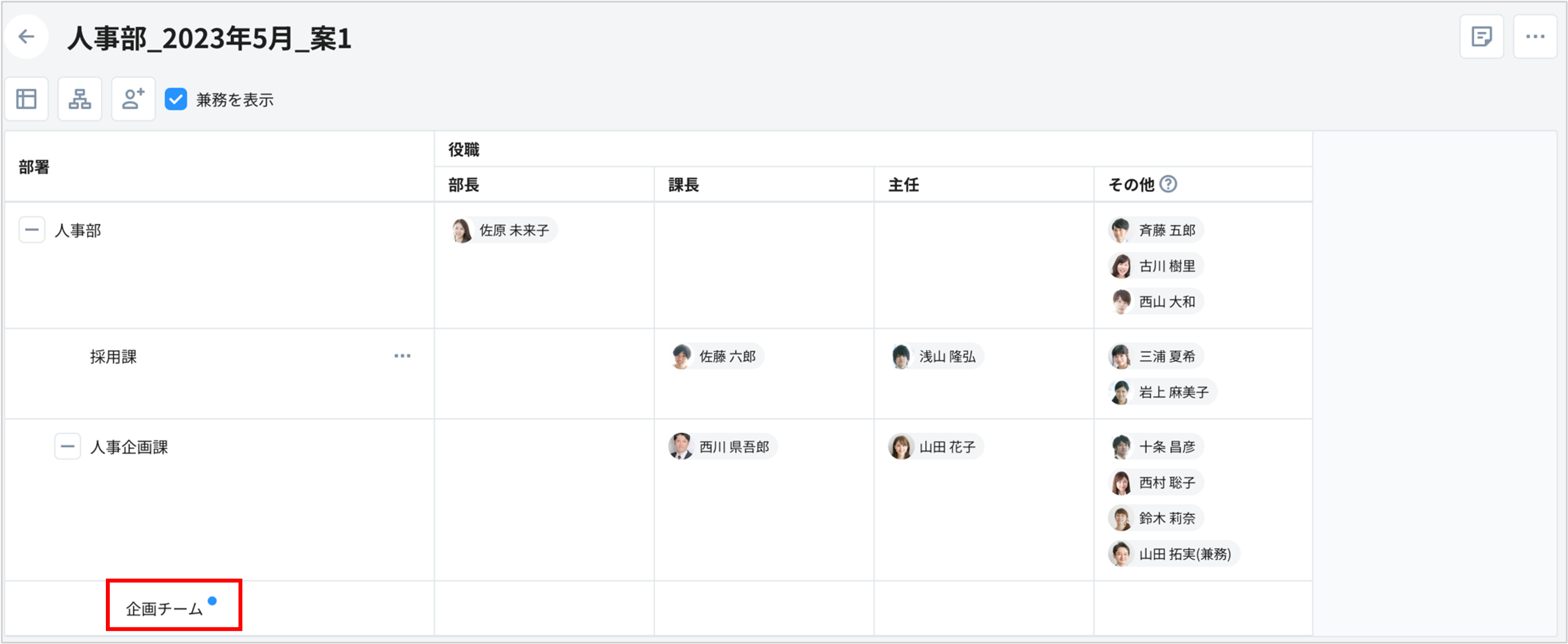Click the blue dot indicator on 企画チーム
This screenshot has width=1568, height=644.
(212, 600)
